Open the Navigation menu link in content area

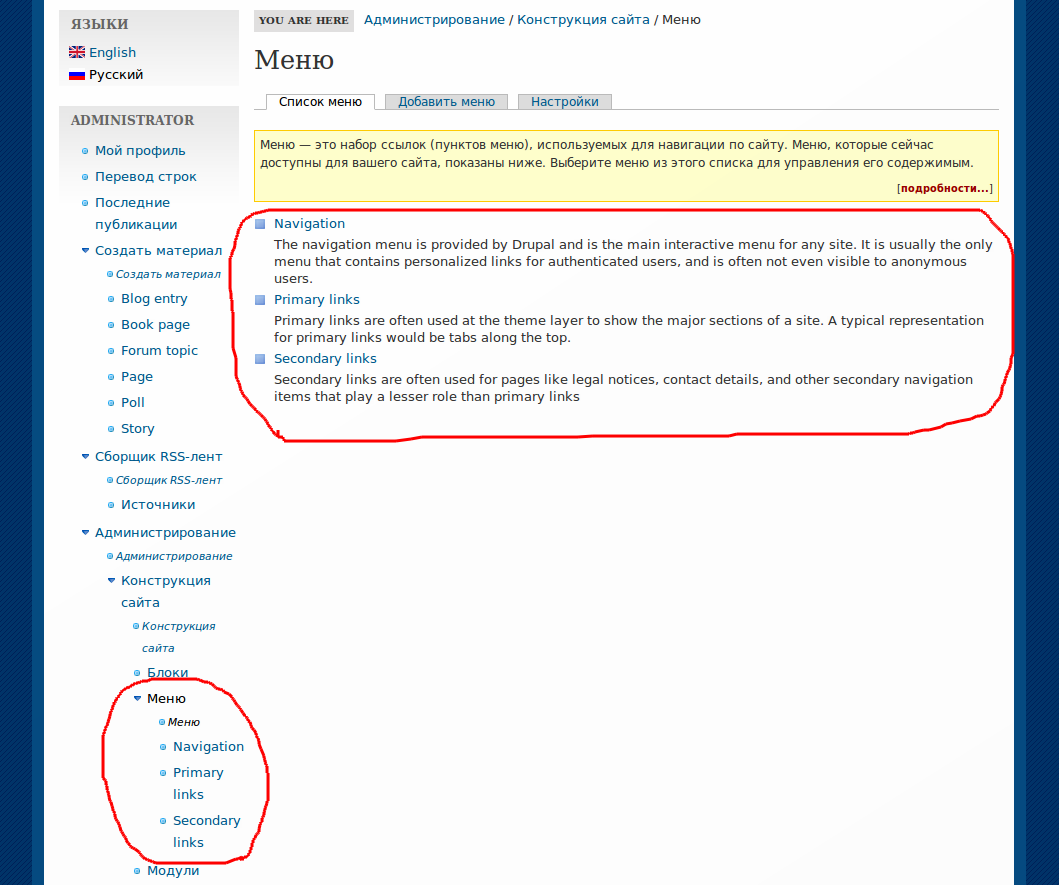[x=309, y=222]
